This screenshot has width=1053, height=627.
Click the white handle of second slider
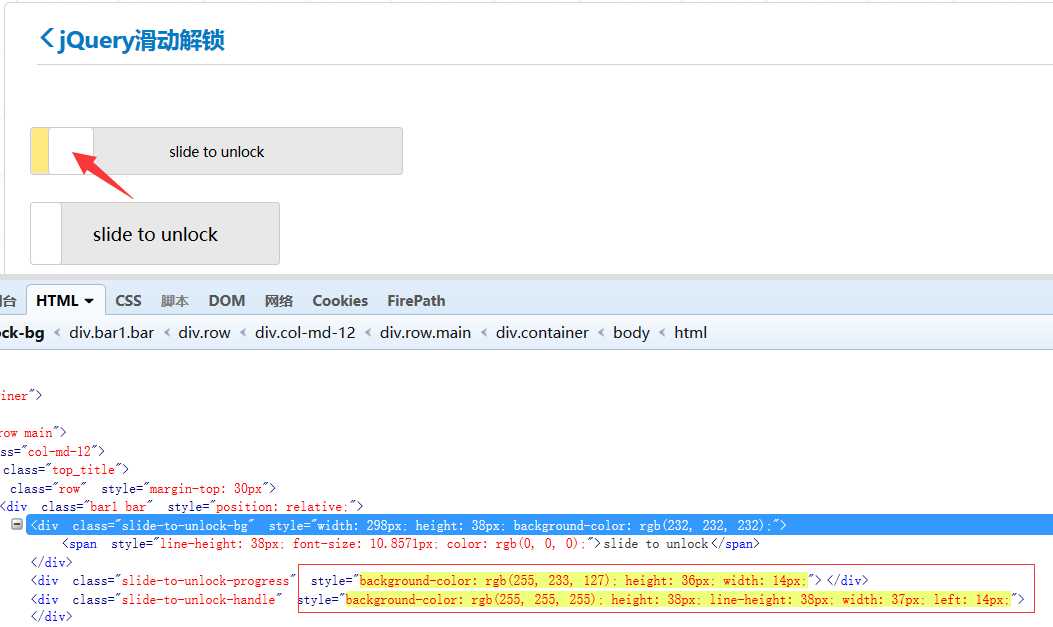(46, 234)
